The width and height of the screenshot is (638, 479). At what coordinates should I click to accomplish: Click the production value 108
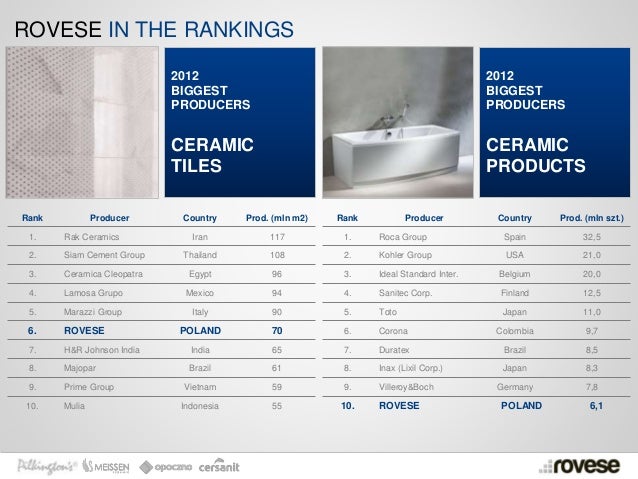[277, 255]
